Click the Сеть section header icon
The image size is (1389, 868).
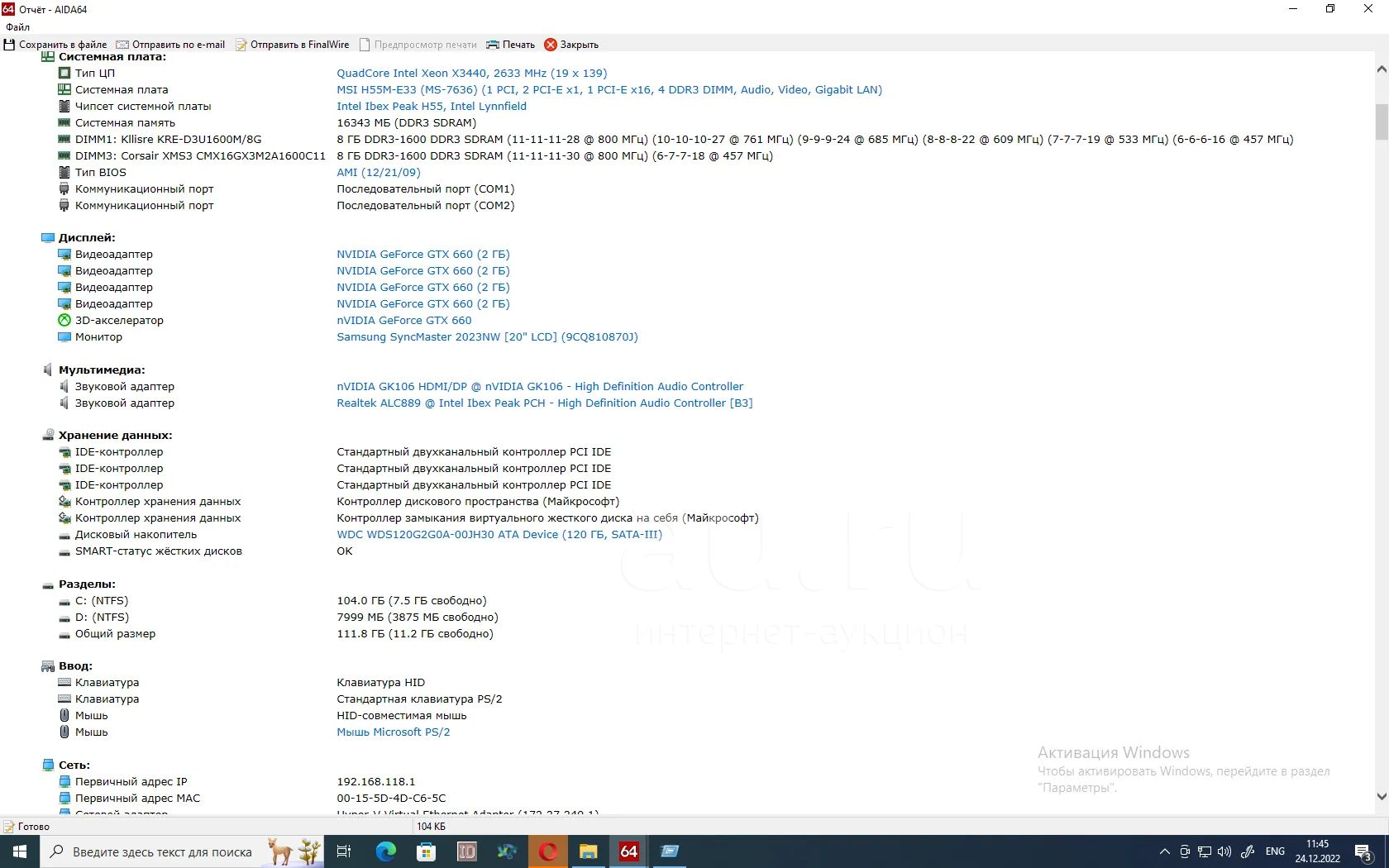48,765
